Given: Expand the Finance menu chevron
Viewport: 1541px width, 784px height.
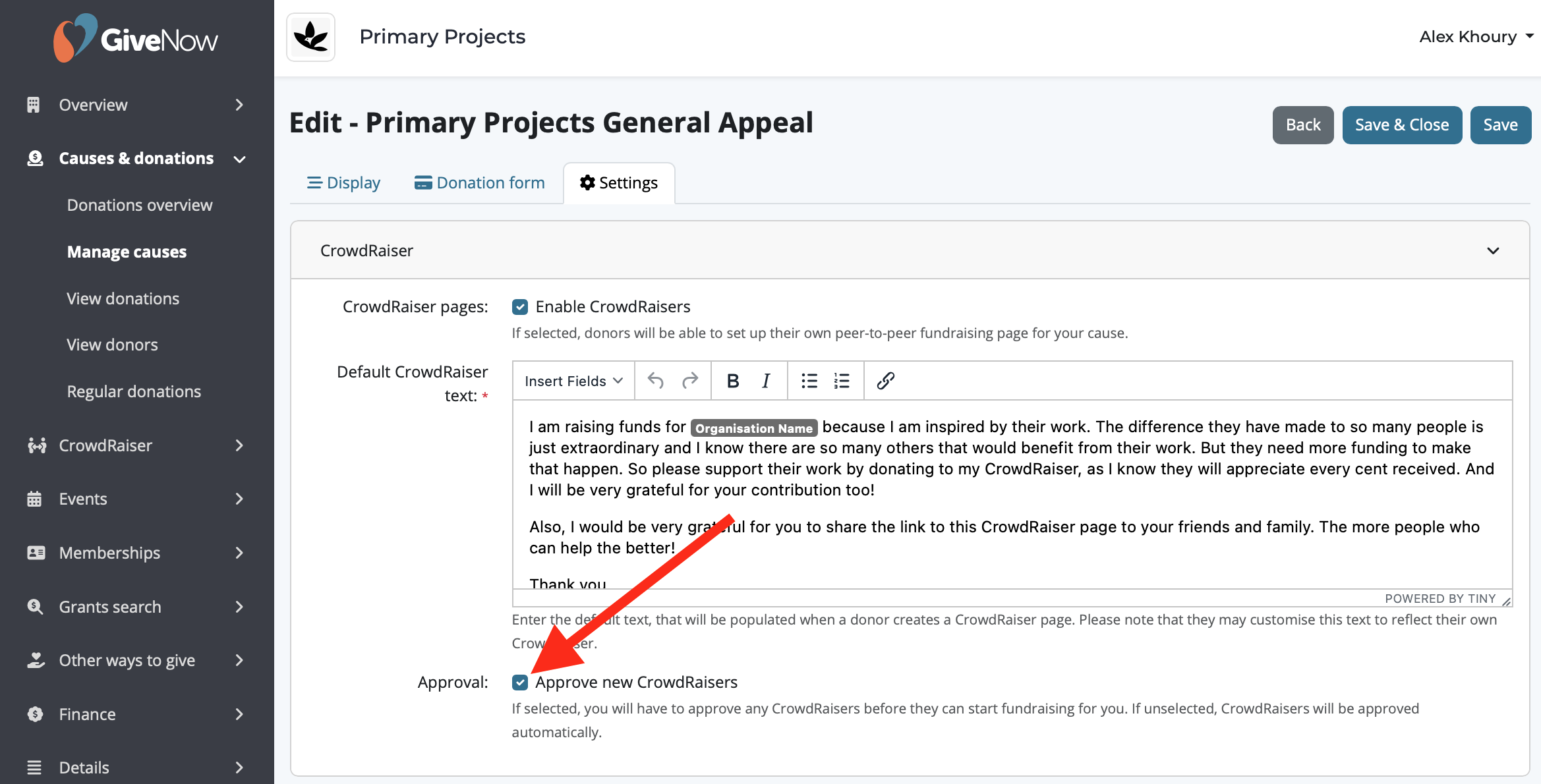Looking at the screenshot, I should 239,714.
